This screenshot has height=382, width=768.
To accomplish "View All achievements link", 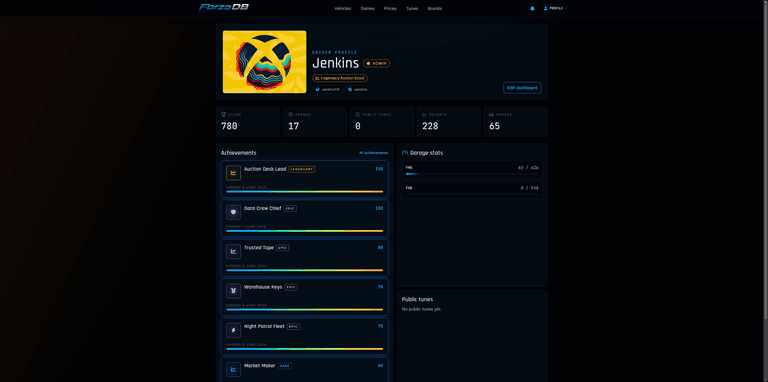I will point(373,153).
